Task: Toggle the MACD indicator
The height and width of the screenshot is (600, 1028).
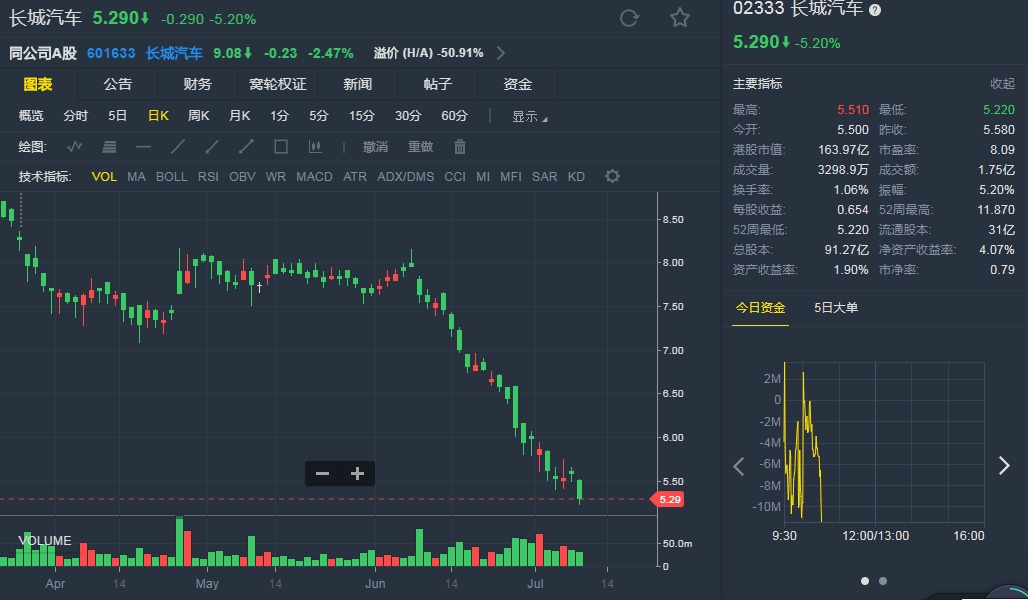Action: (x=314, y=177)
